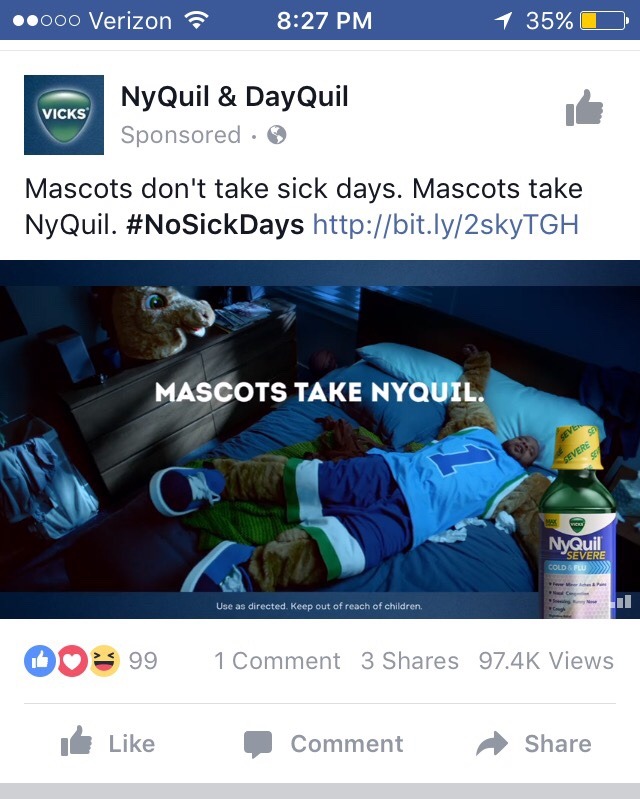Image resolution: width=640 pixels, height=799 pixels.
Task: Tap the Wi-Fi status icon
Action: point(196,20)
